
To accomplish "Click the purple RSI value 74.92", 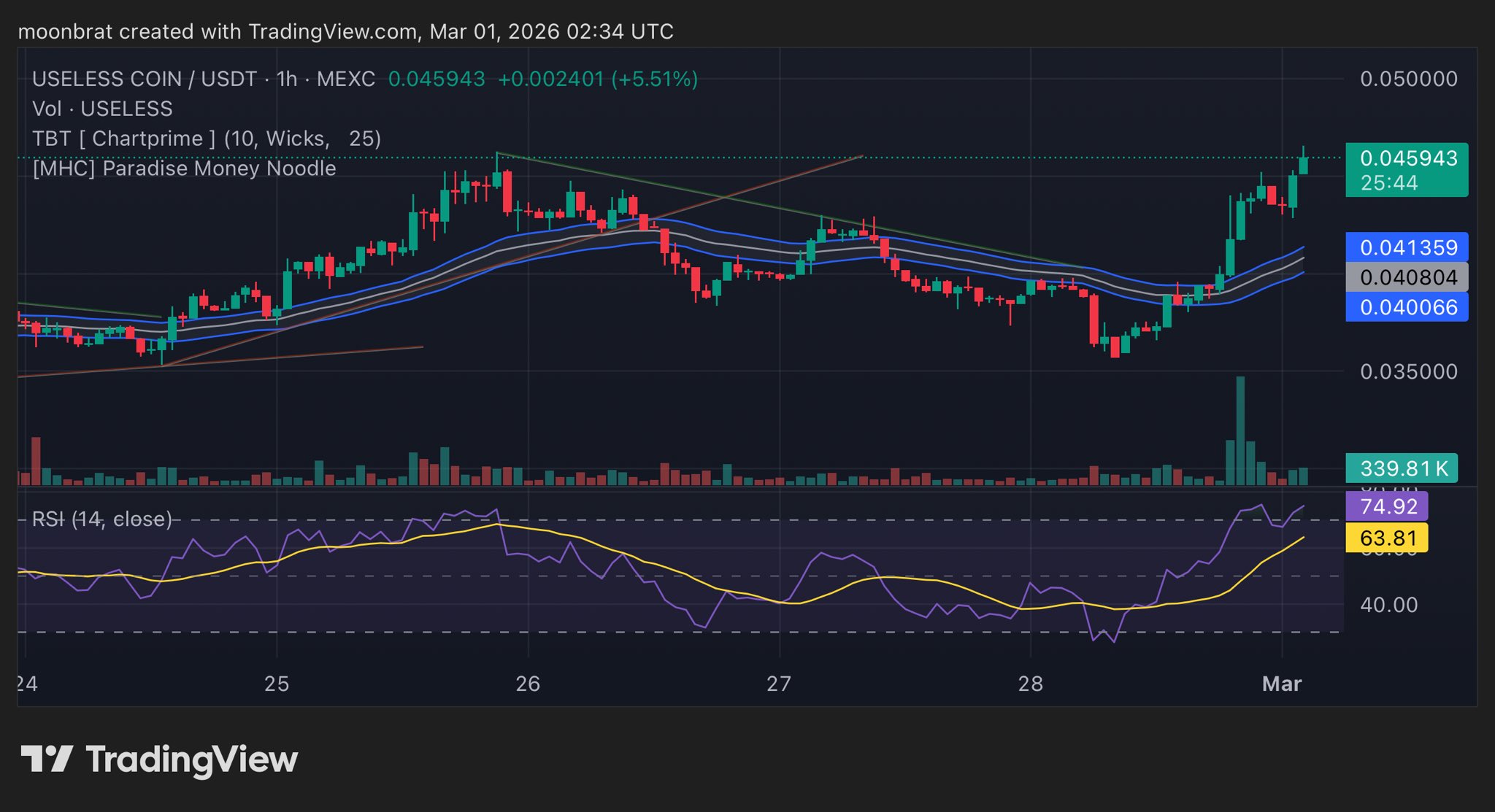I will [1386, 506].
